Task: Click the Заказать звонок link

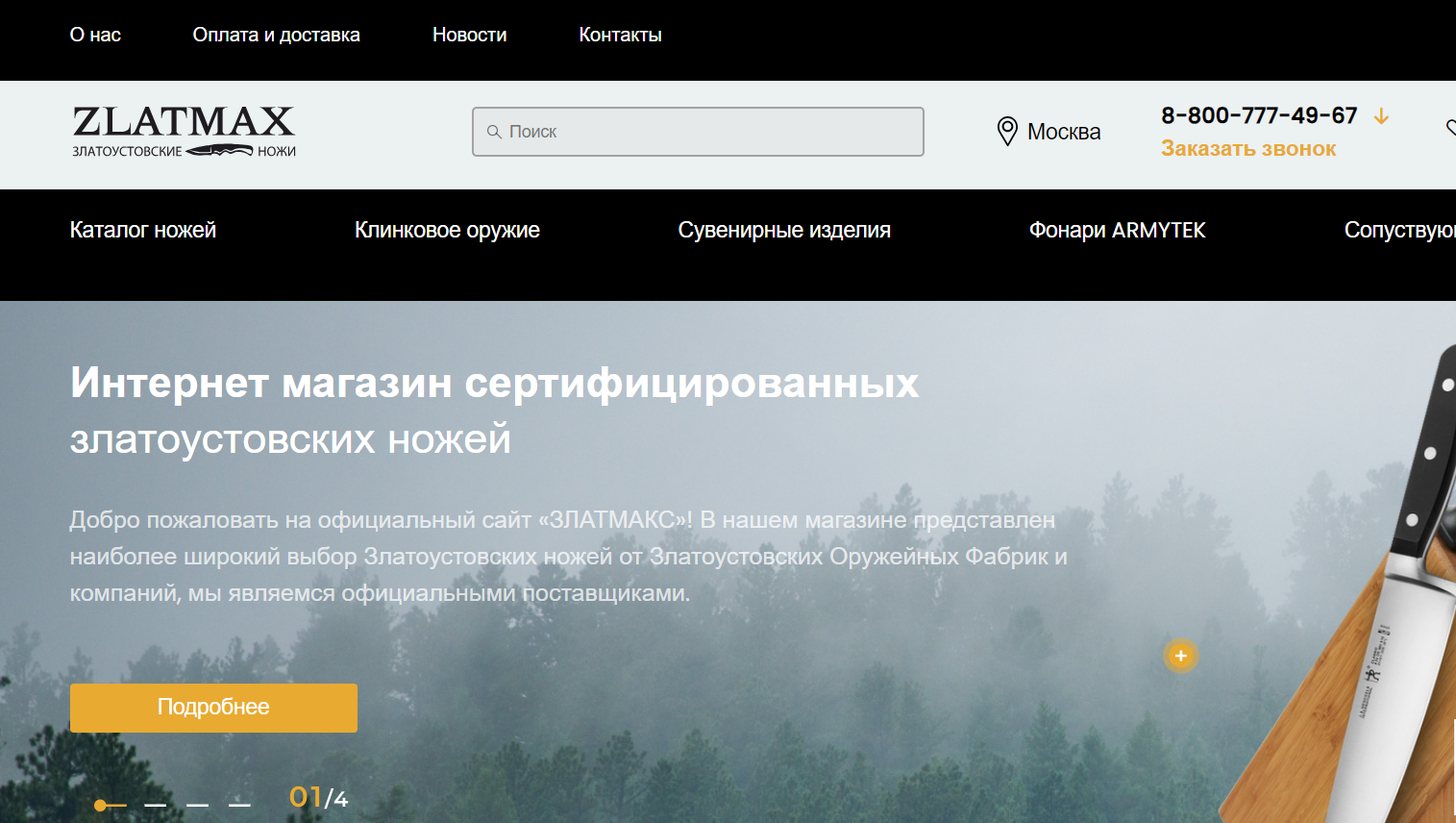Action: tap(1248, 149)
